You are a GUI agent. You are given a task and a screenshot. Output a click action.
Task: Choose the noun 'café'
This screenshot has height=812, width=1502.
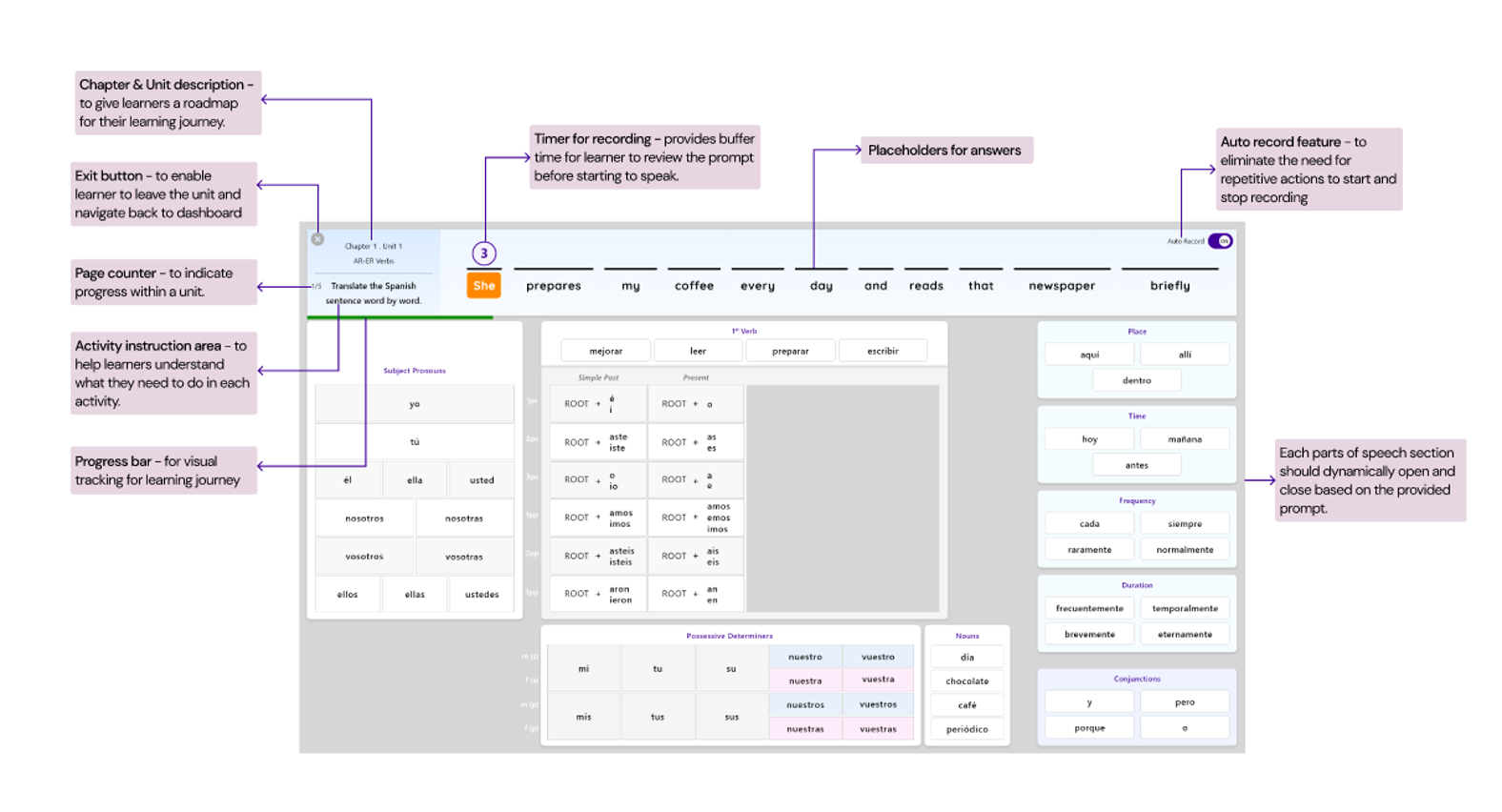point(966,705)
